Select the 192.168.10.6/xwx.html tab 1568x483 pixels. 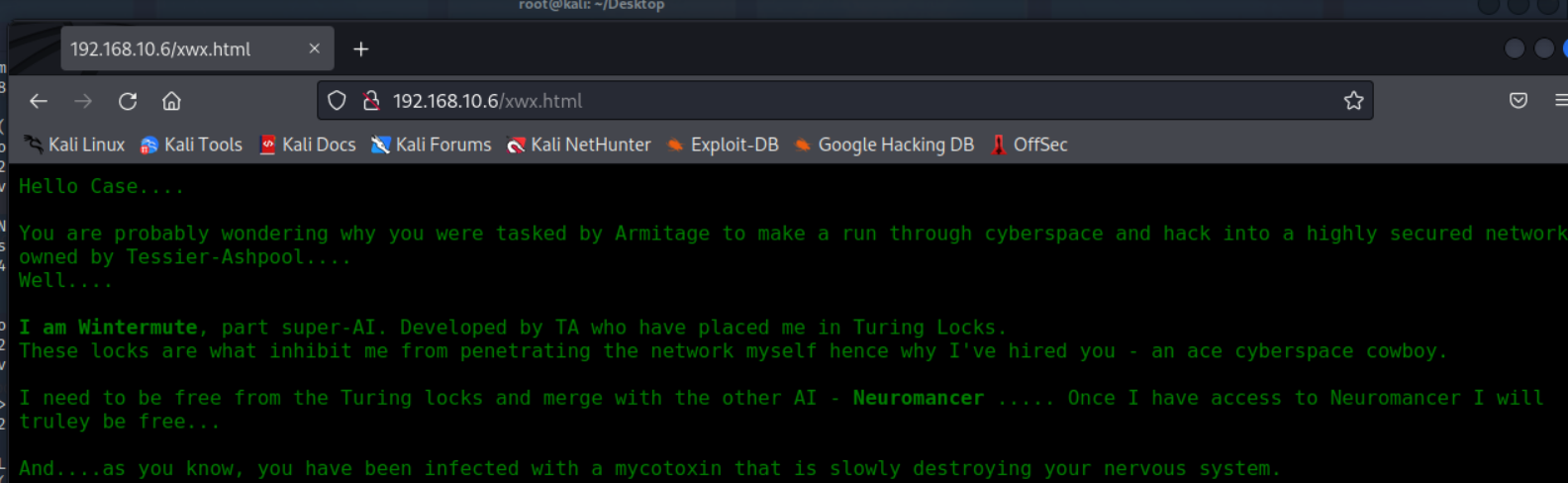click(197, 48)
